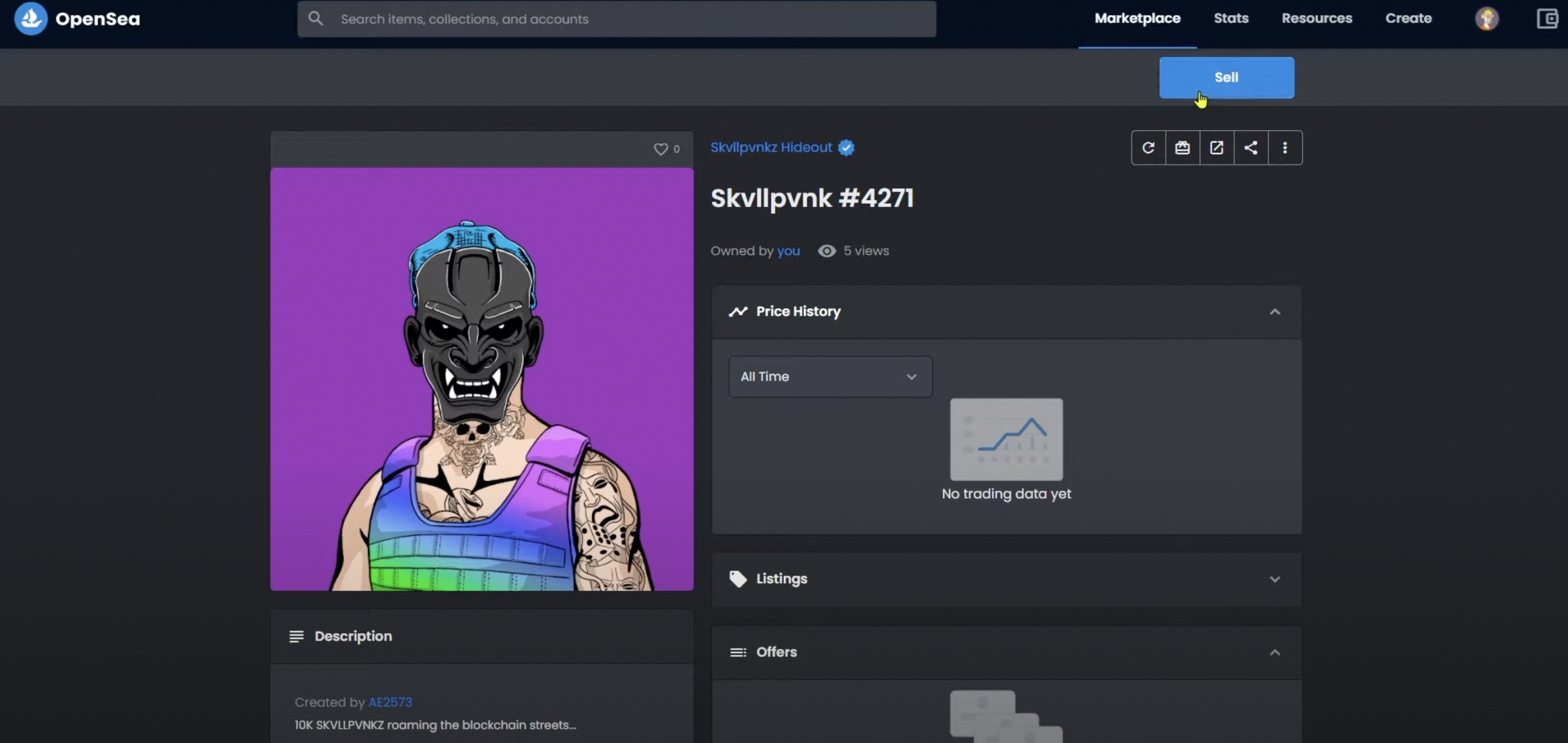The height and width of the screenshot is (743, 1568).
Task: Expand the Listings section chevron
Action: click(x=1275, y=579)
